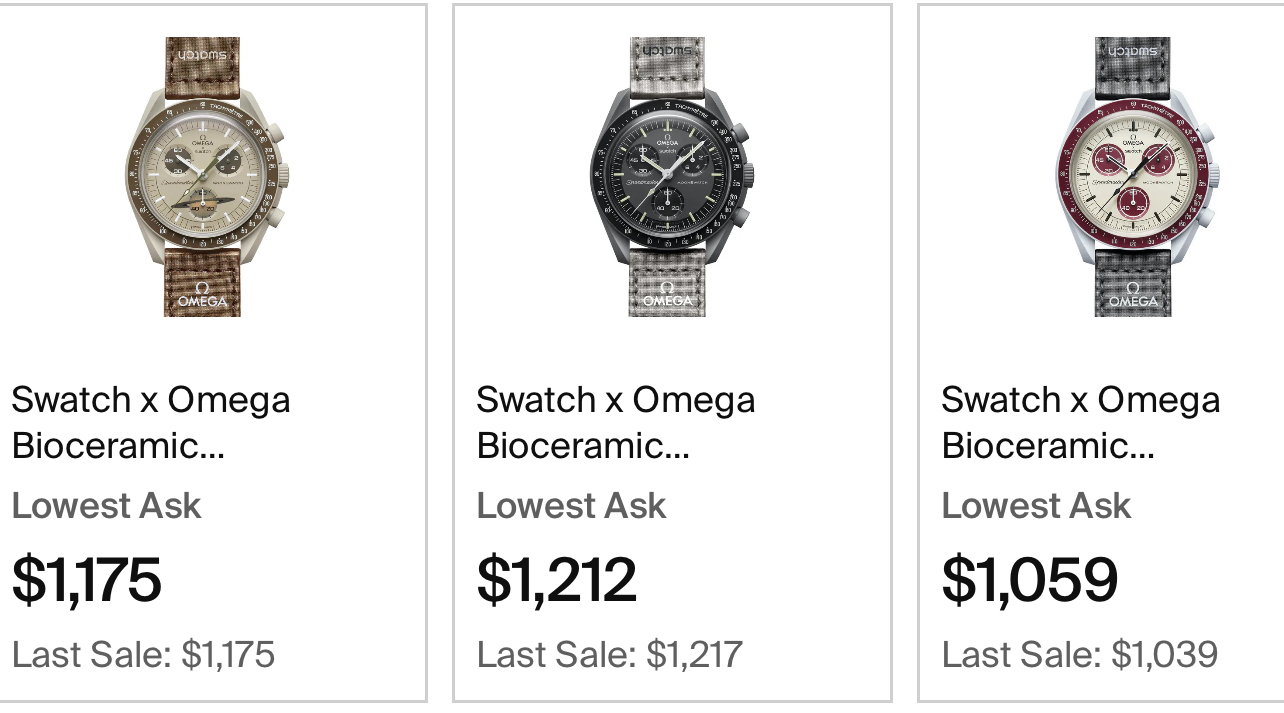
Task: Click Lowest Ask label on the first card
Action: (x=106, y=505)
